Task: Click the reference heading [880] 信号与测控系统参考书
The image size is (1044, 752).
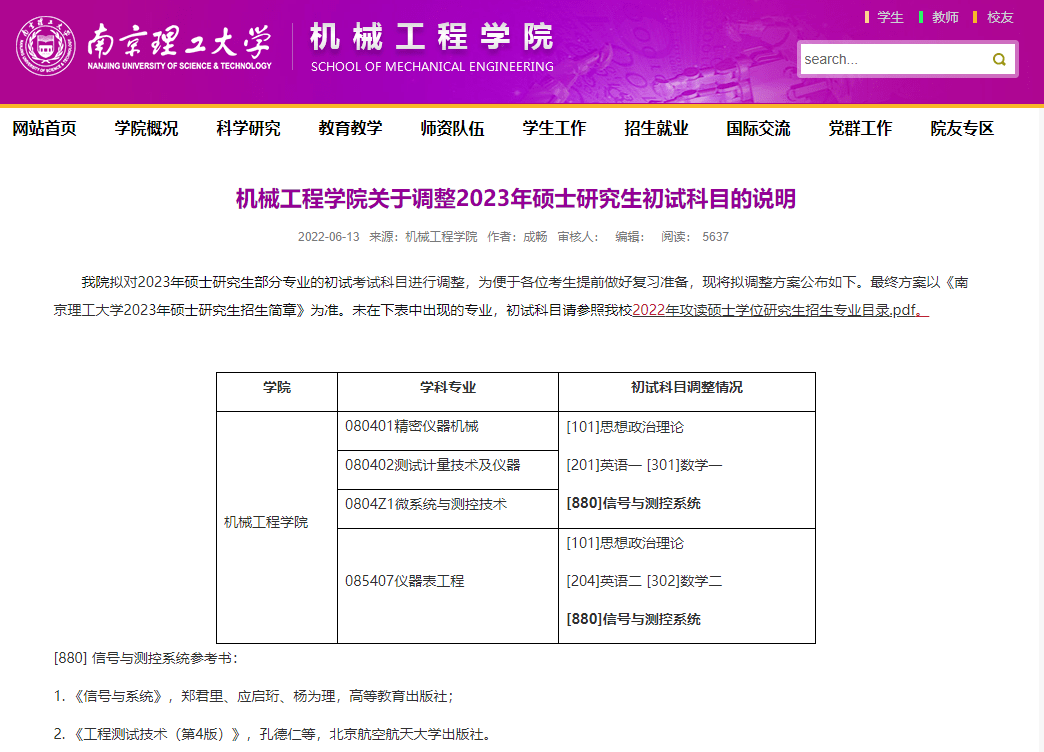Action: (145, 658)
